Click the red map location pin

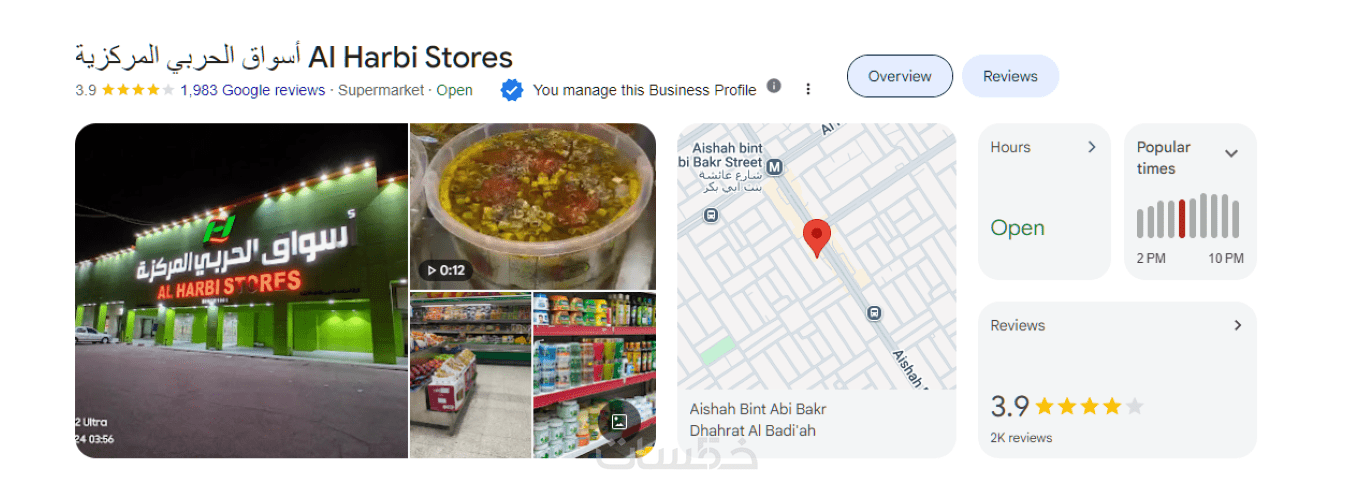[817, 238]
